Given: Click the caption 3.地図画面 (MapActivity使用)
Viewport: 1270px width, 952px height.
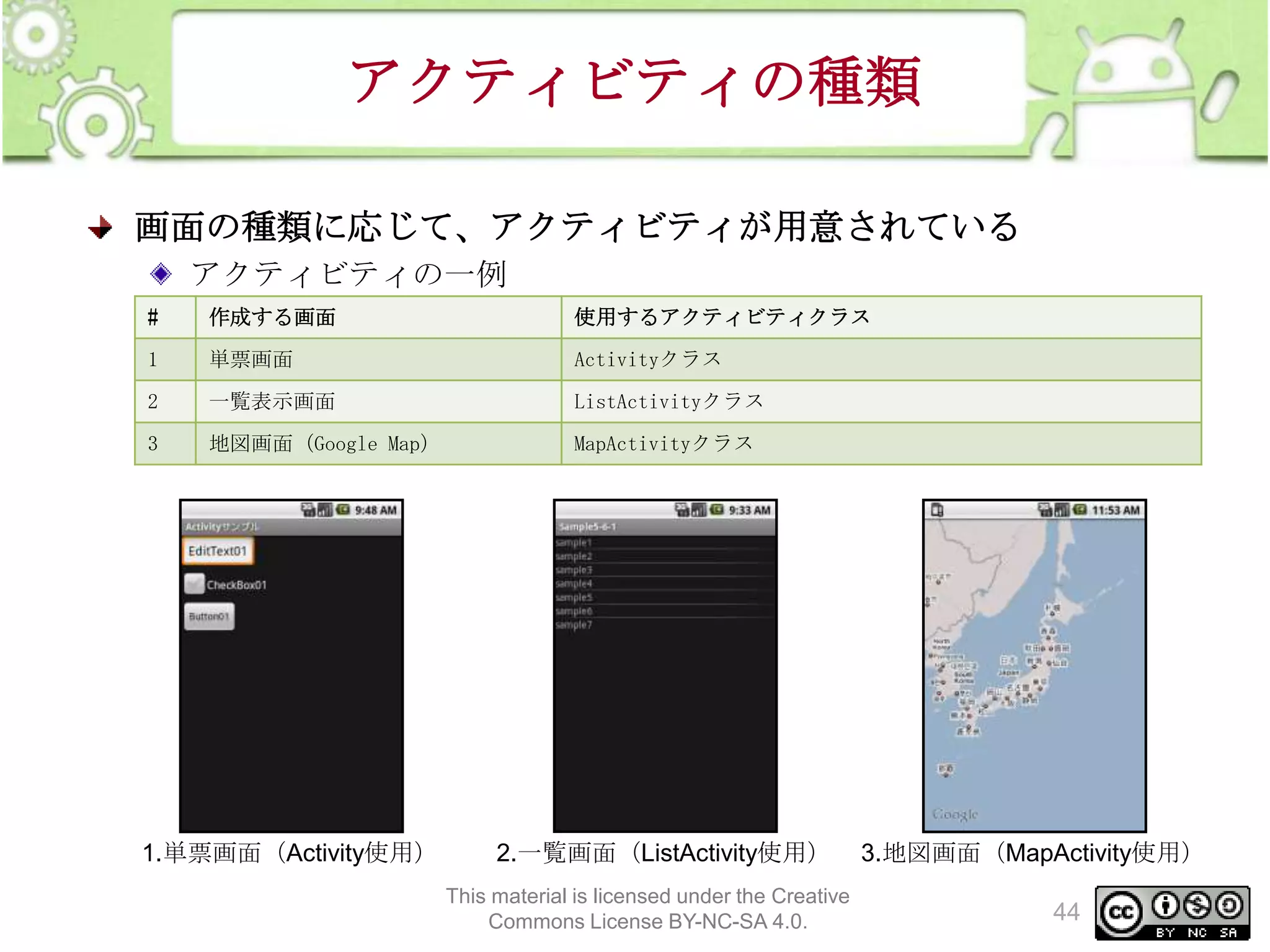Looking at the screenshot, I should (x=1028, y=853).
